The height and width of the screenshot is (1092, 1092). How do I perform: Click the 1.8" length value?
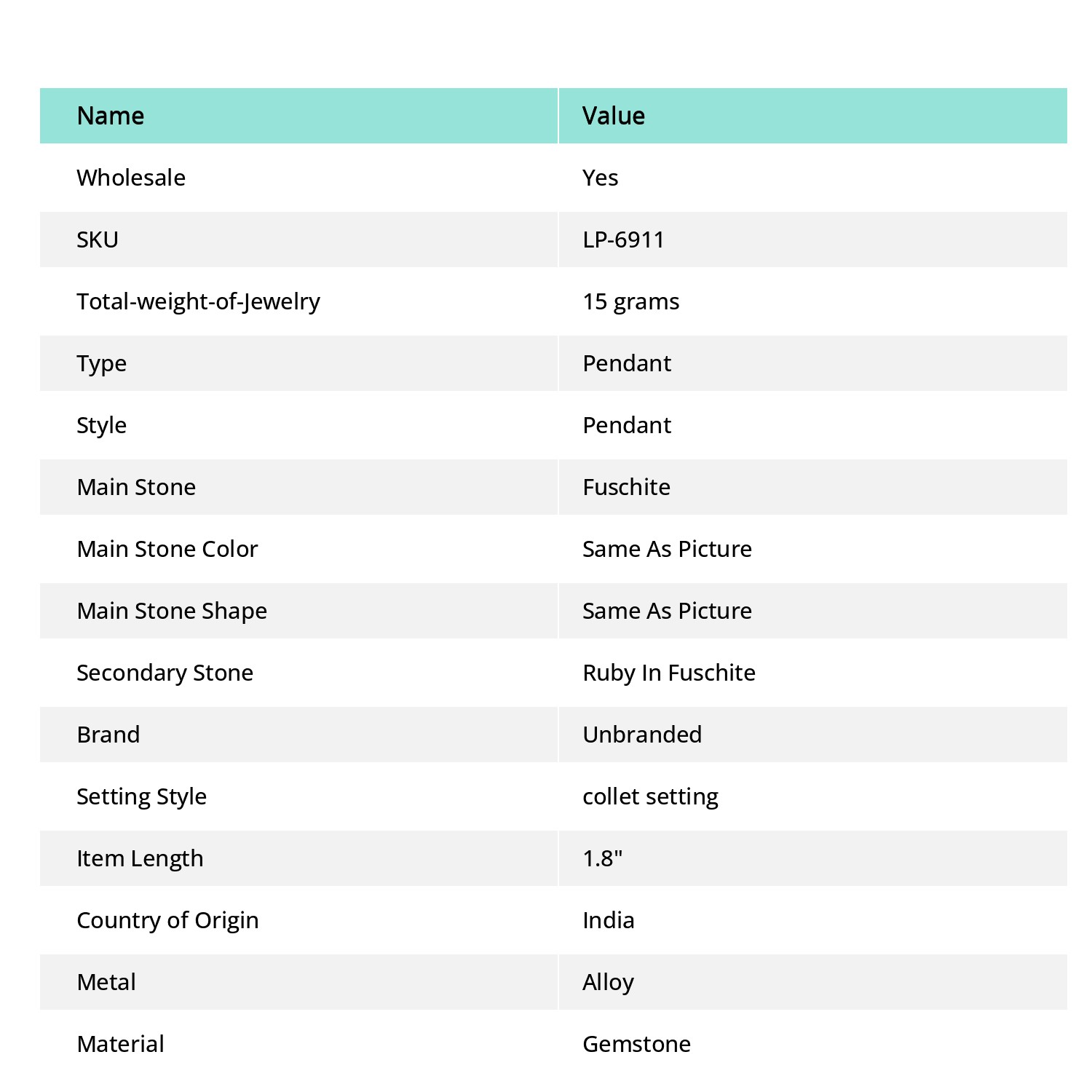[x=603, y=858]
